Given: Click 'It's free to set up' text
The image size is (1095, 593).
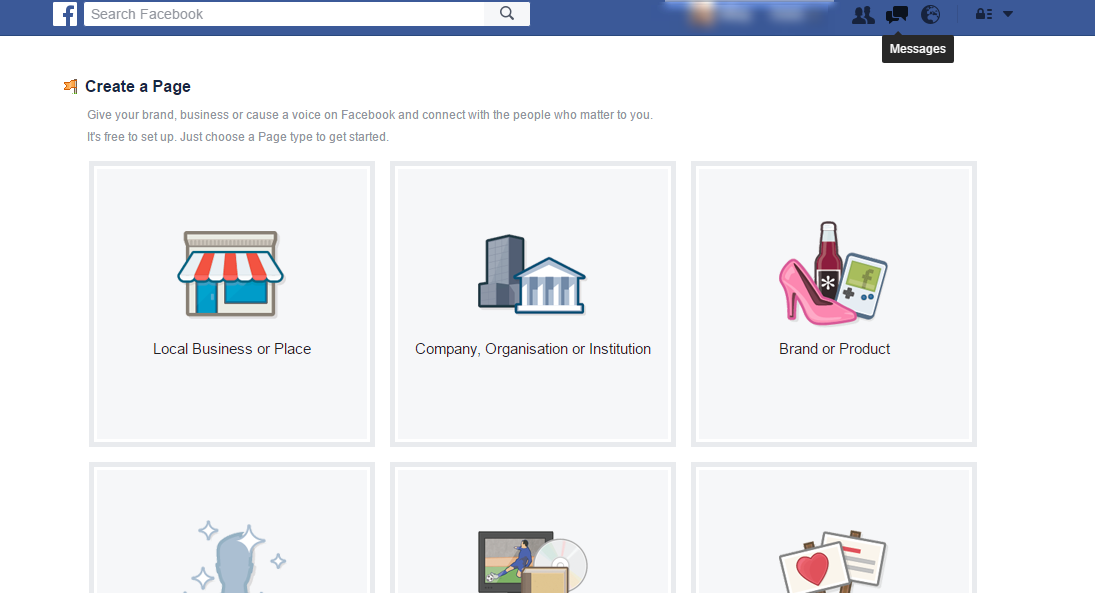Looking at the screenshot, I should 237,137.
